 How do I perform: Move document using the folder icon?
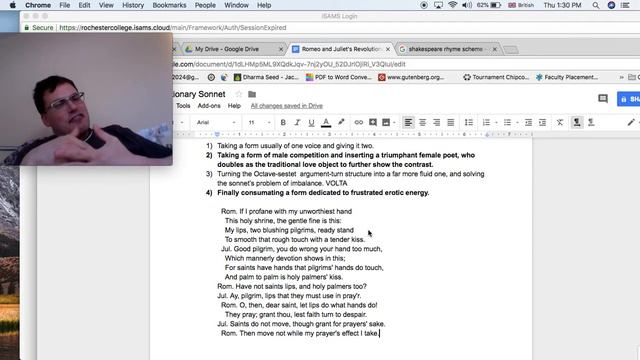pos(252,94)
